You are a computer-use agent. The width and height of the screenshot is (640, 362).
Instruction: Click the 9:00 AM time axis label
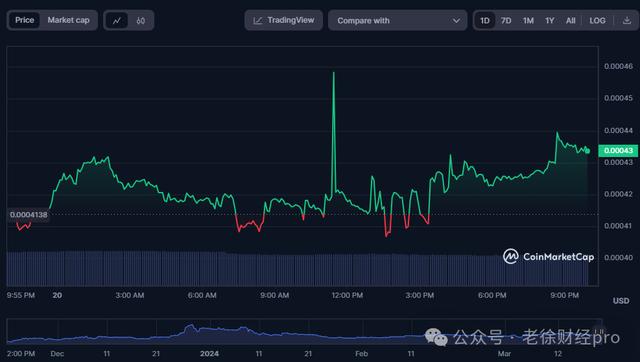click(274, 295)
